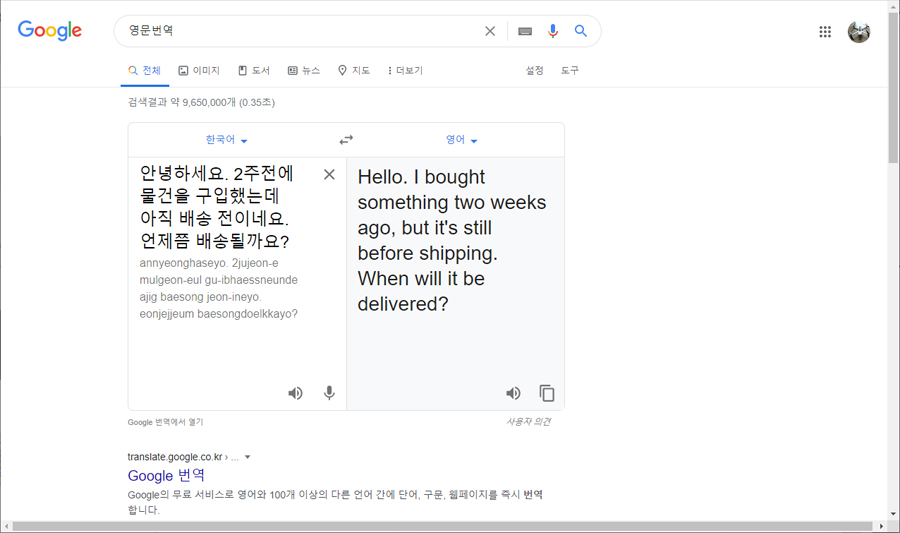Copy the English translation
The height and width of the screenshot is (533, 900).
[x=547, y=393]
